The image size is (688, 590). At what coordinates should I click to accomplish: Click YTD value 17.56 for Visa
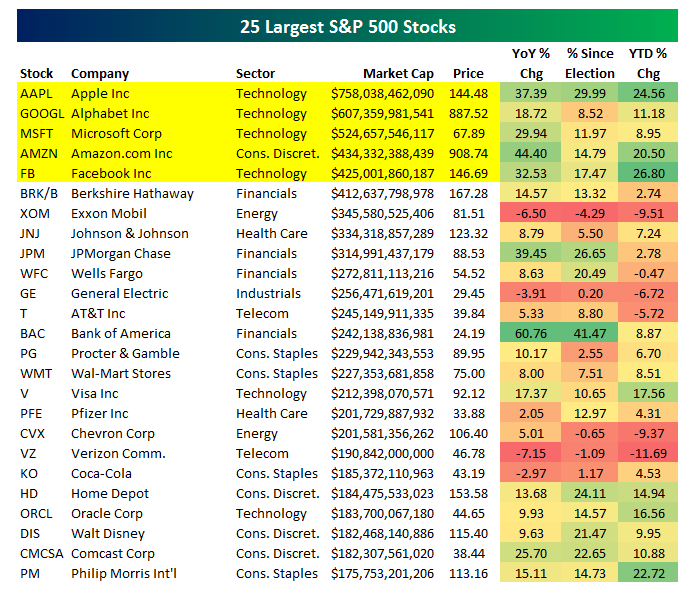(x=649, y=393)
